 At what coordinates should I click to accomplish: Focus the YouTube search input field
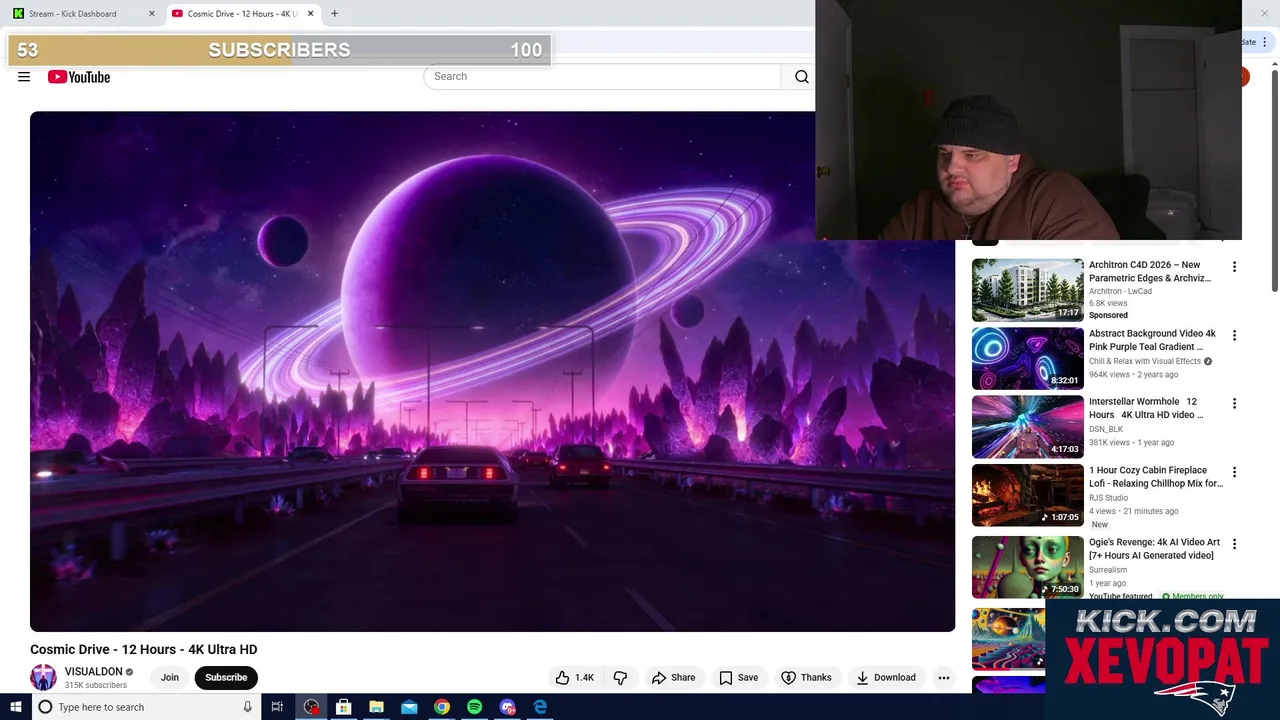point(602,76)
